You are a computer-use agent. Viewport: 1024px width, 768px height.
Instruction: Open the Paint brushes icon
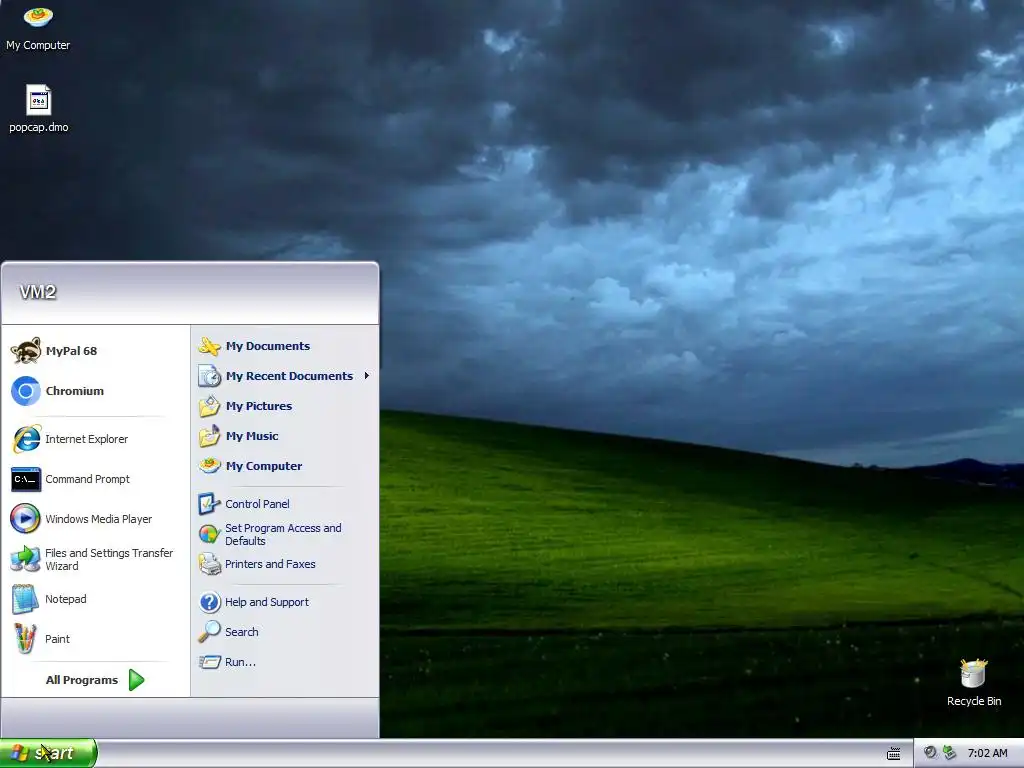pos(25,639)
